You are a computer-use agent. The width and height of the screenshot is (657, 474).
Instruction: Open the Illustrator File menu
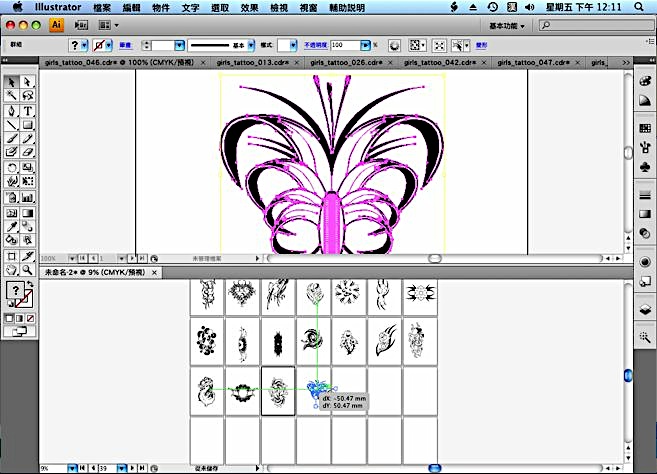pyautogui.click(x=101, y=8)
